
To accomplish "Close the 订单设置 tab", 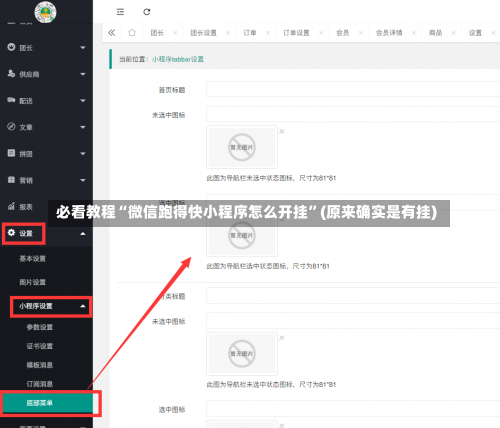I will click(321, 33).
